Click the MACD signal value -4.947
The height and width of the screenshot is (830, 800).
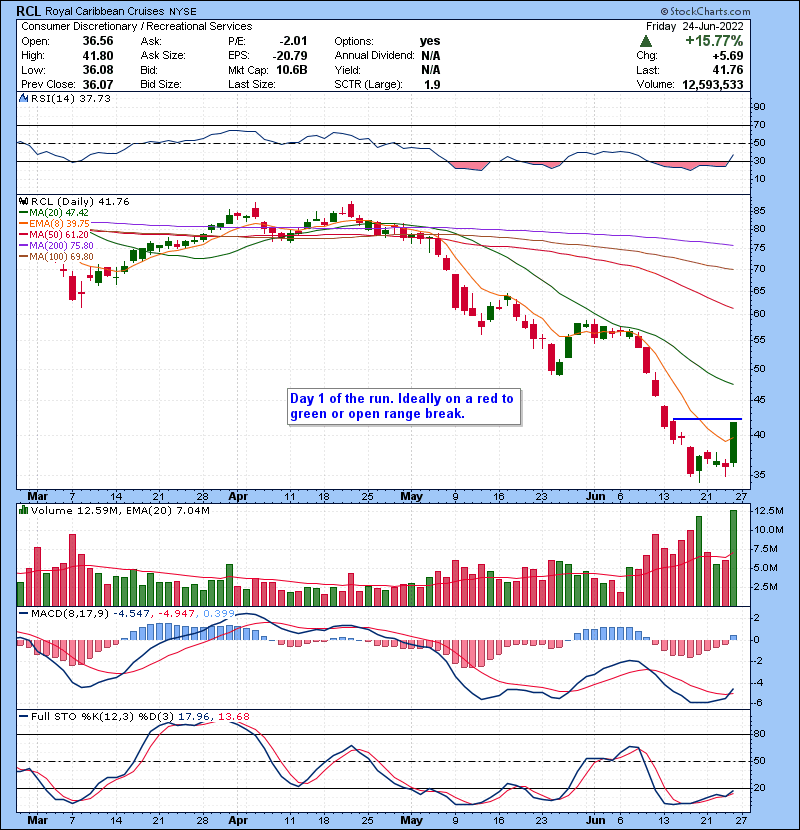tap(176, 614)
